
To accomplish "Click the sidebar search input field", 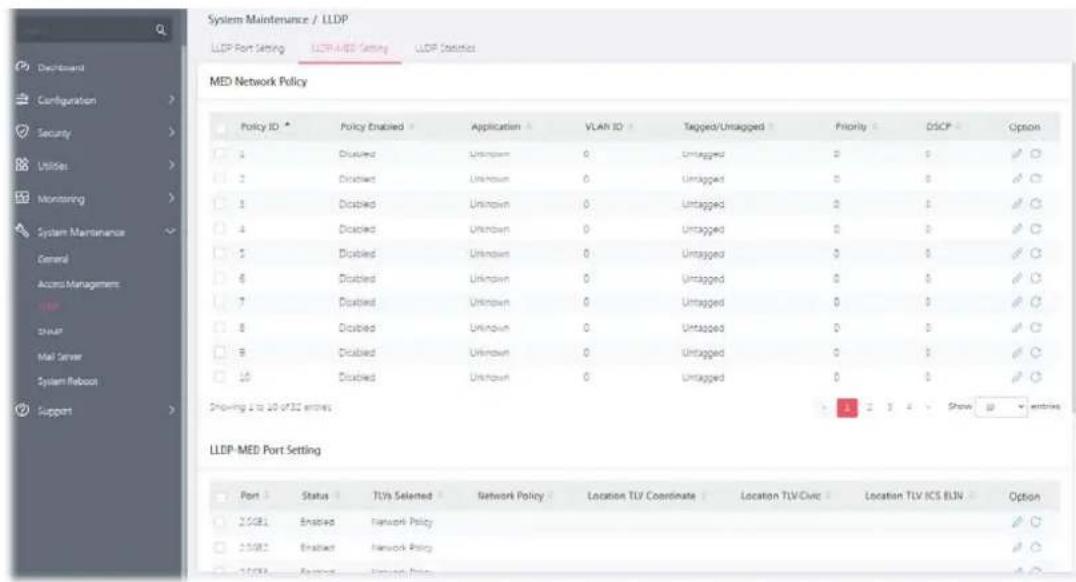I will click(x=84, y=30).
